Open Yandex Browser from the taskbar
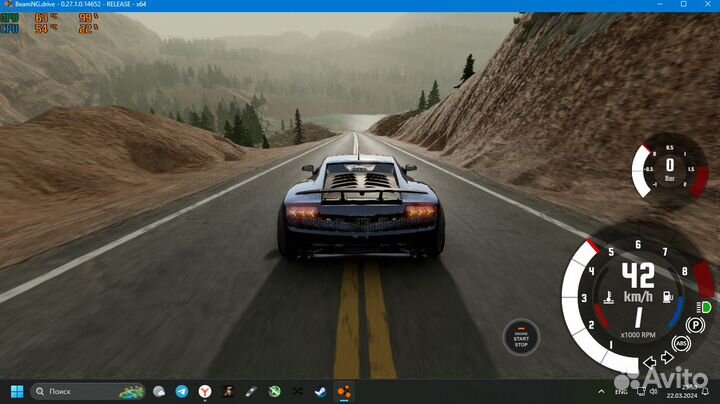Image resolution: width=720 pixels, height=404 pixels. [205, 392]
